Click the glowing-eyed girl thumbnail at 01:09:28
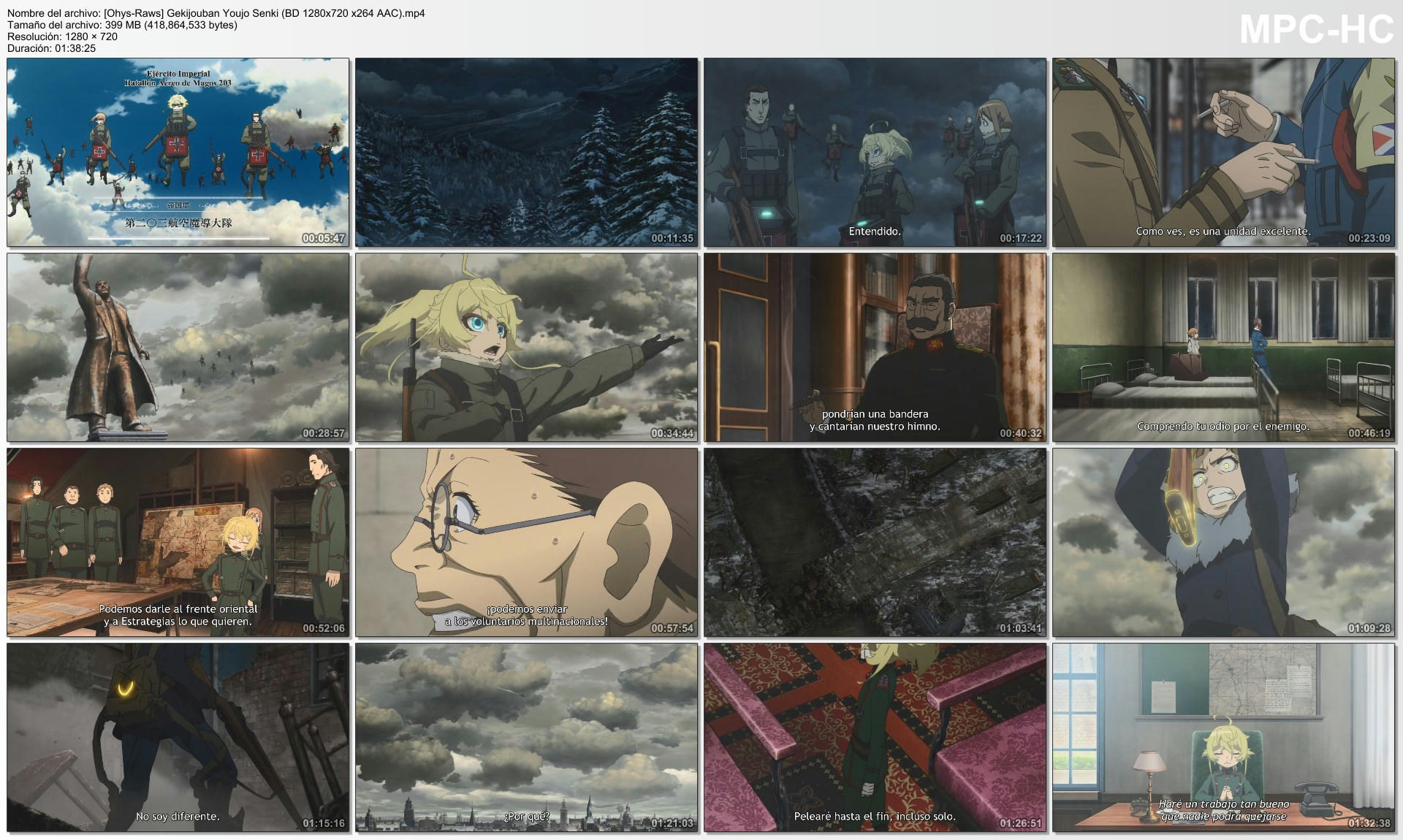This screenshot has height=840, width=1403. [x=1223, y=542]
